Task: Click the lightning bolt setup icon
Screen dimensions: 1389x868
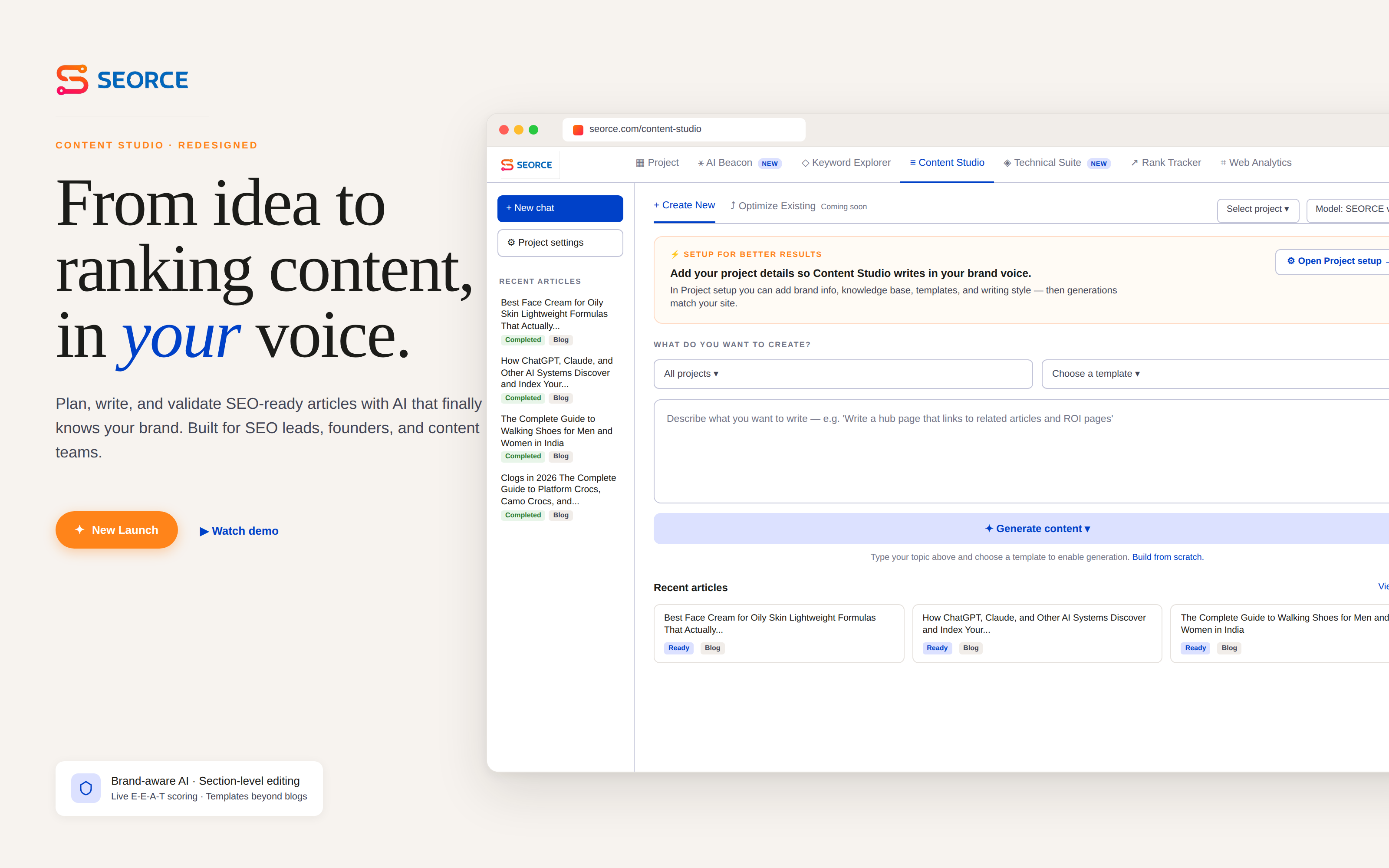Action: (x=675, y=254)
